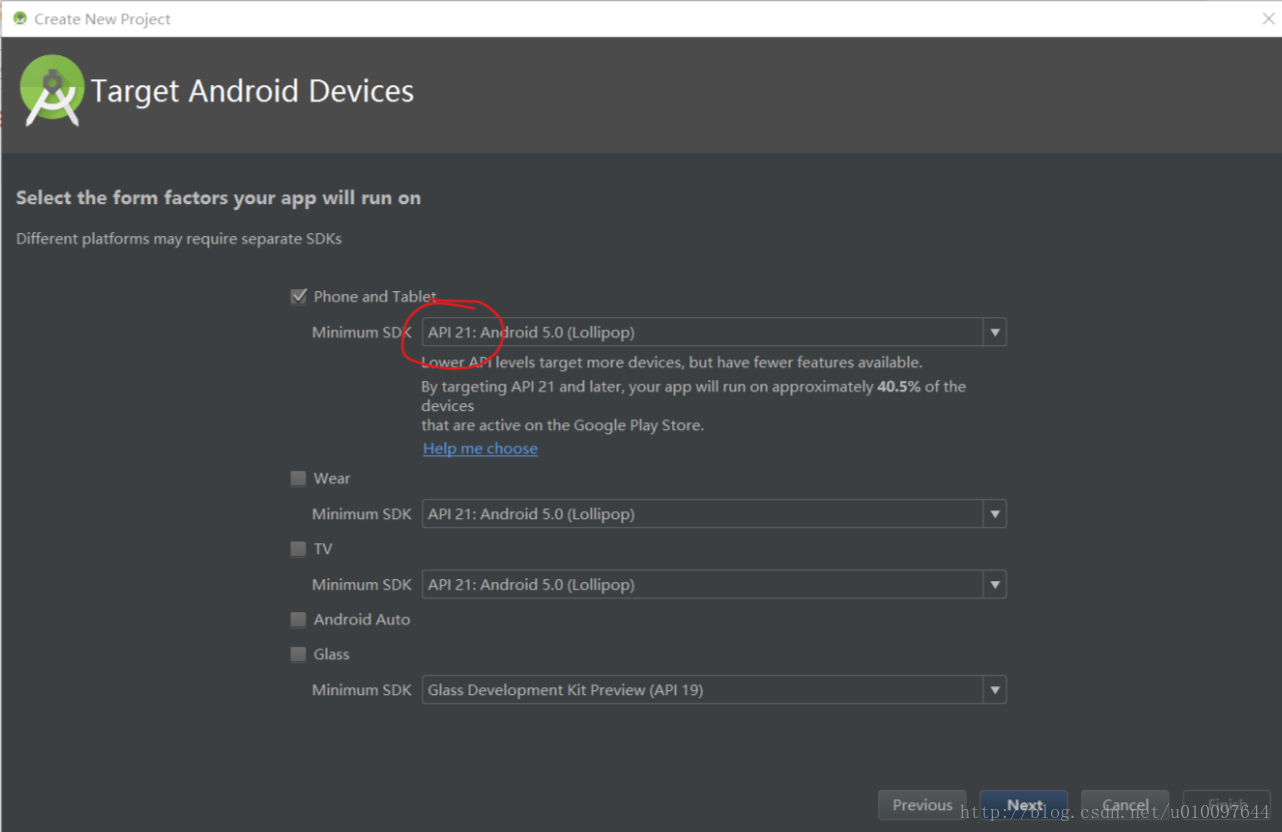Image resolution: width=1282 pixels, height=832 pixels.
Task: Enable the TV form factor checkbox
Action: [x=298, y=549]
